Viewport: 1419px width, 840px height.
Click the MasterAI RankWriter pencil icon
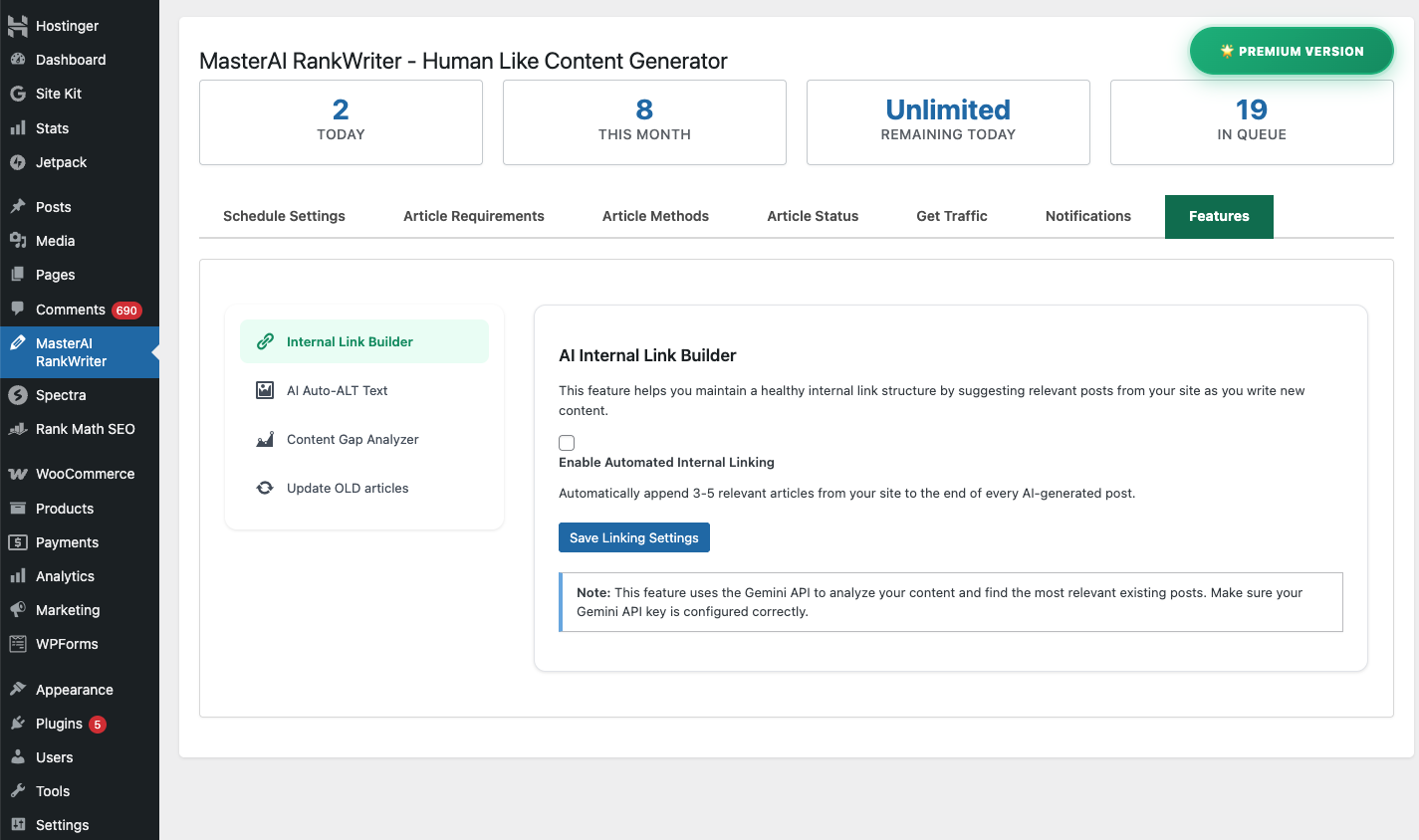point(18,343)
